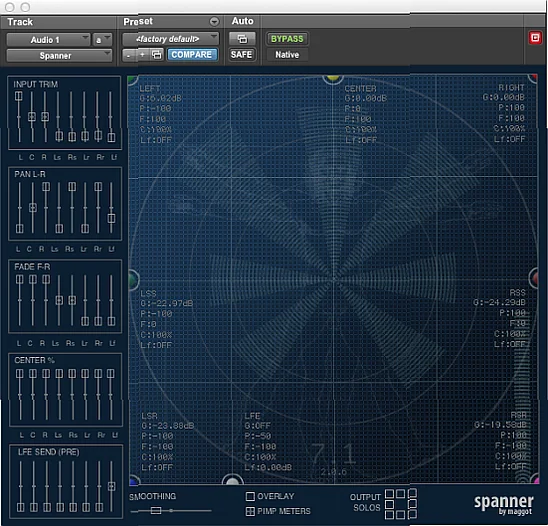
Task: Click the Auto header label
Action: point(243,21)
